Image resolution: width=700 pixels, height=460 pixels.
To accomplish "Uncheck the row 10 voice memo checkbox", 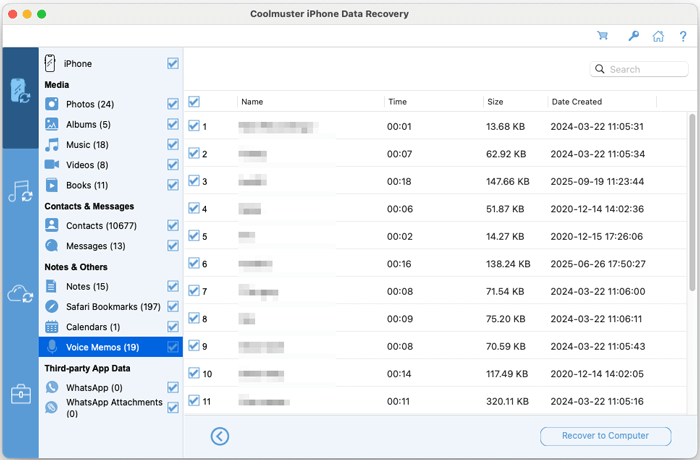I will click(194, 373).
